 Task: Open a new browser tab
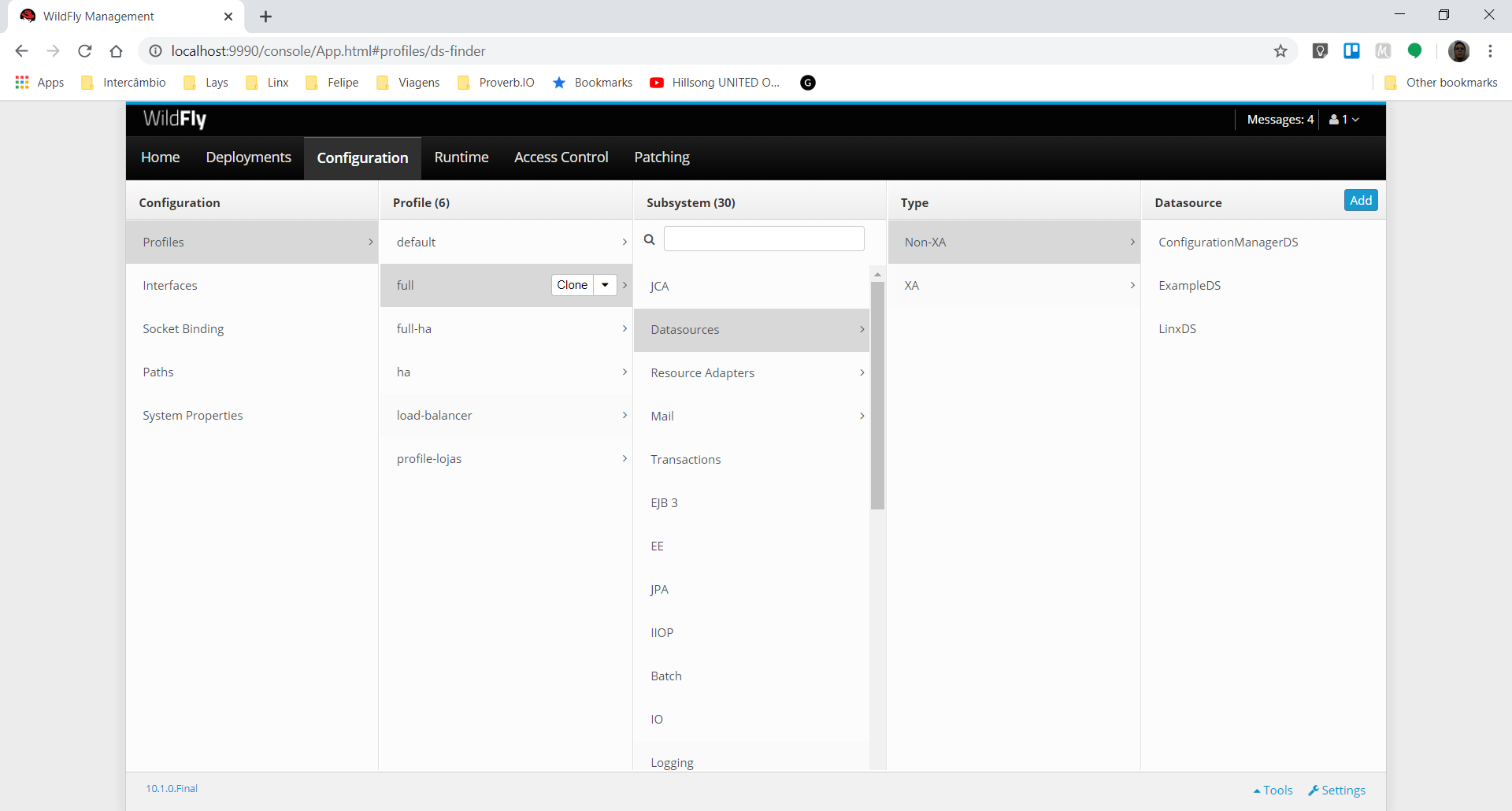[x=266, y=17]
